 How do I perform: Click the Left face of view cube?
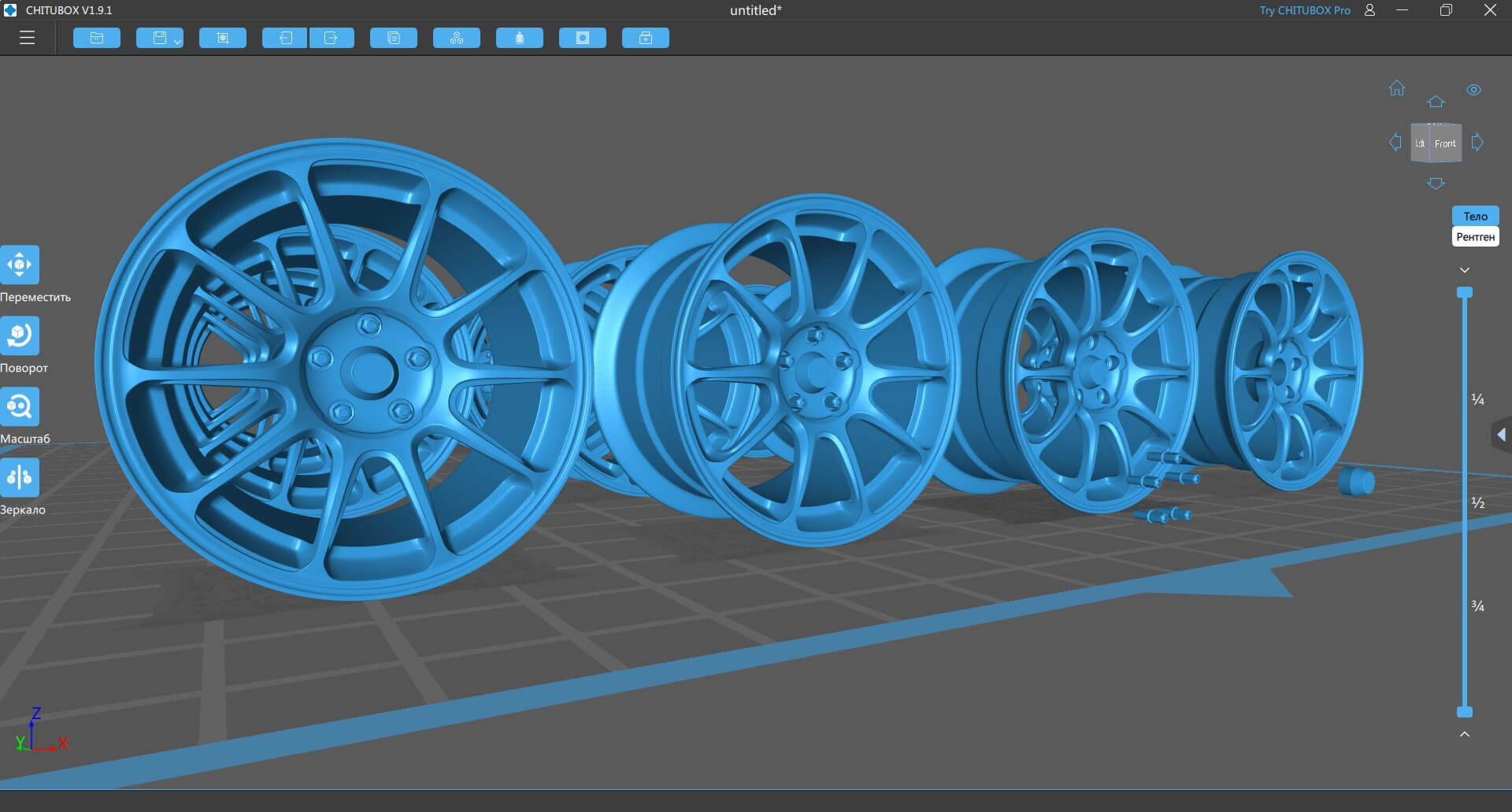point(1420,143)
